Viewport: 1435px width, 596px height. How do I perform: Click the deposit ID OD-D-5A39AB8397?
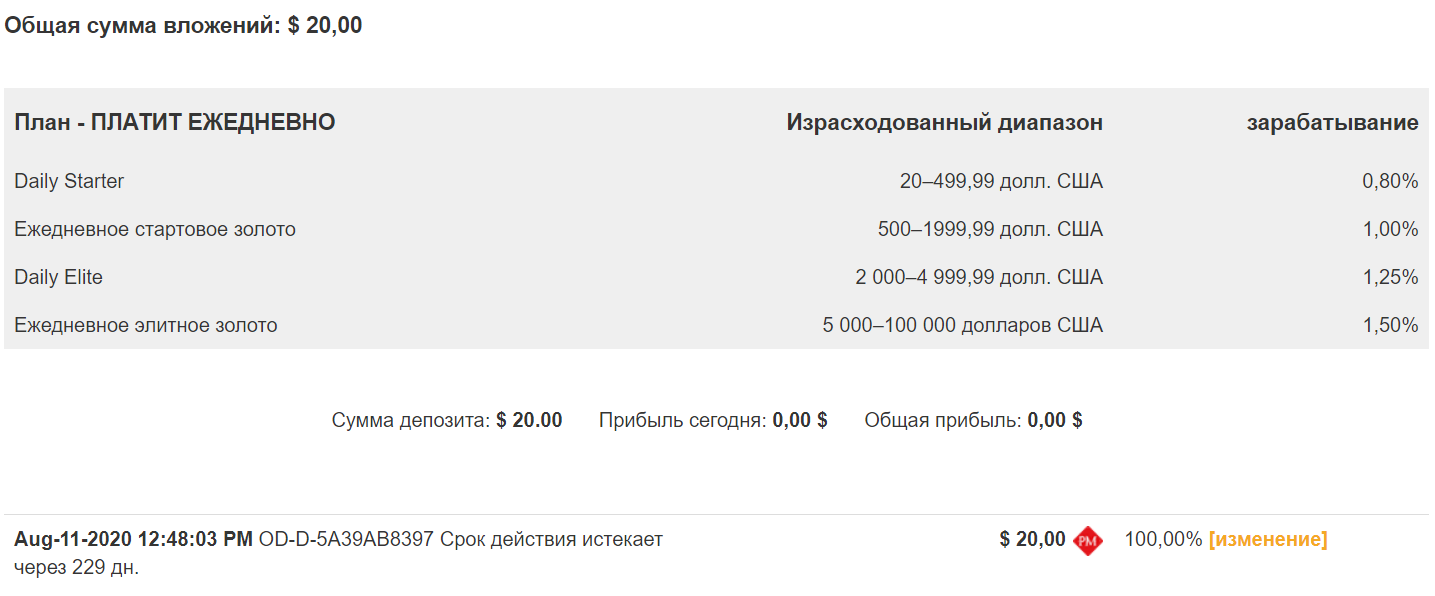tap(346, 540)
